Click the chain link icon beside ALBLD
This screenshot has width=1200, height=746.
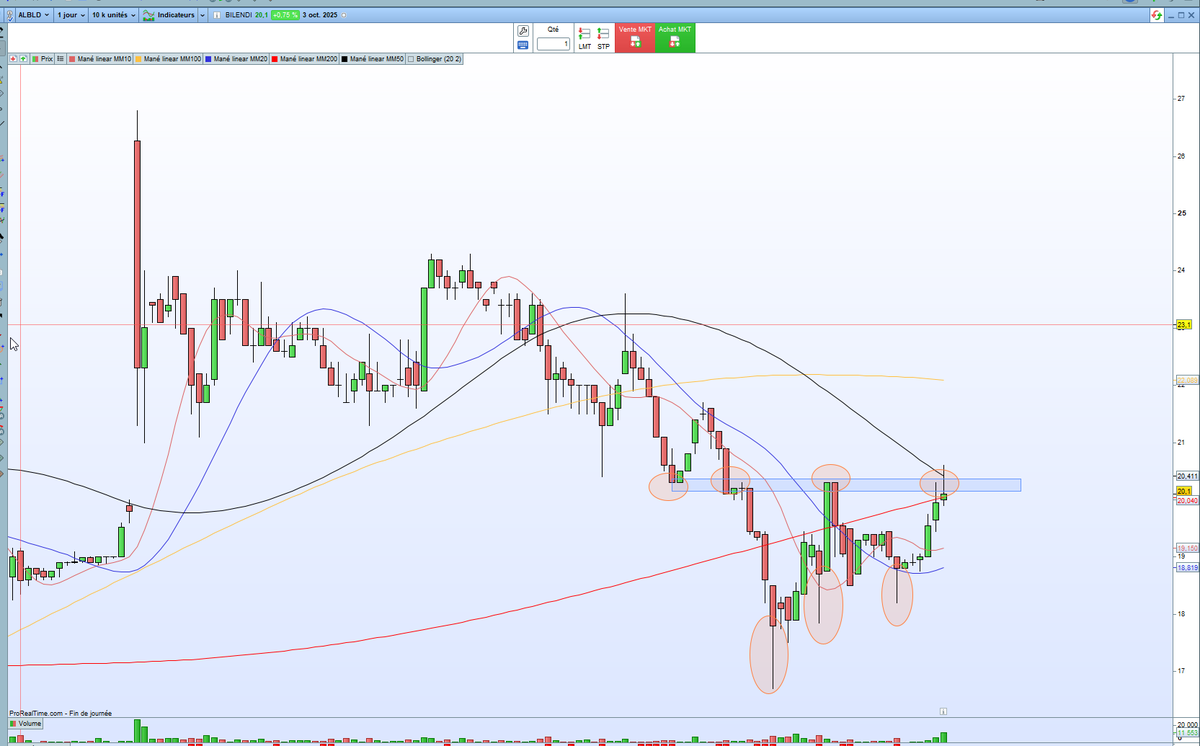tap(9, 15)
